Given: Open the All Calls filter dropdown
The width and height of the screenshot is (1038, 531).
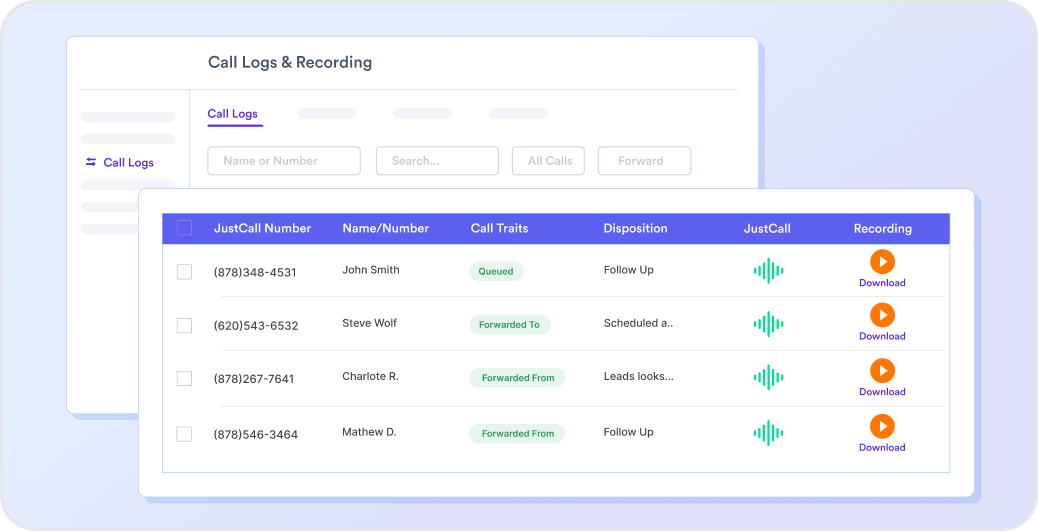Looking at the screenshot, I should (549, 161).
